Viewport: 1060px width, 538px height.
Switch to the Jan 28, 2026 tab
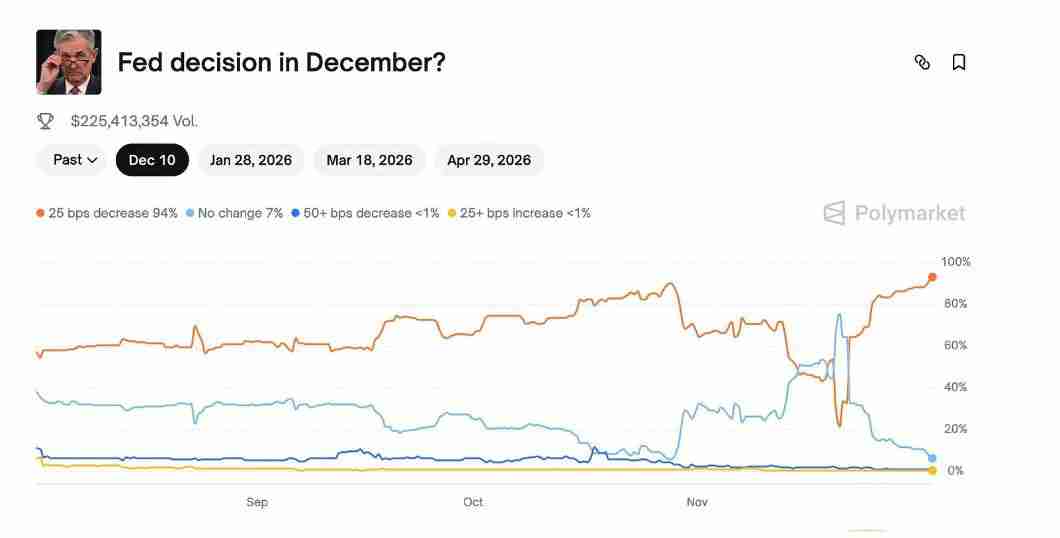(251, 160)
